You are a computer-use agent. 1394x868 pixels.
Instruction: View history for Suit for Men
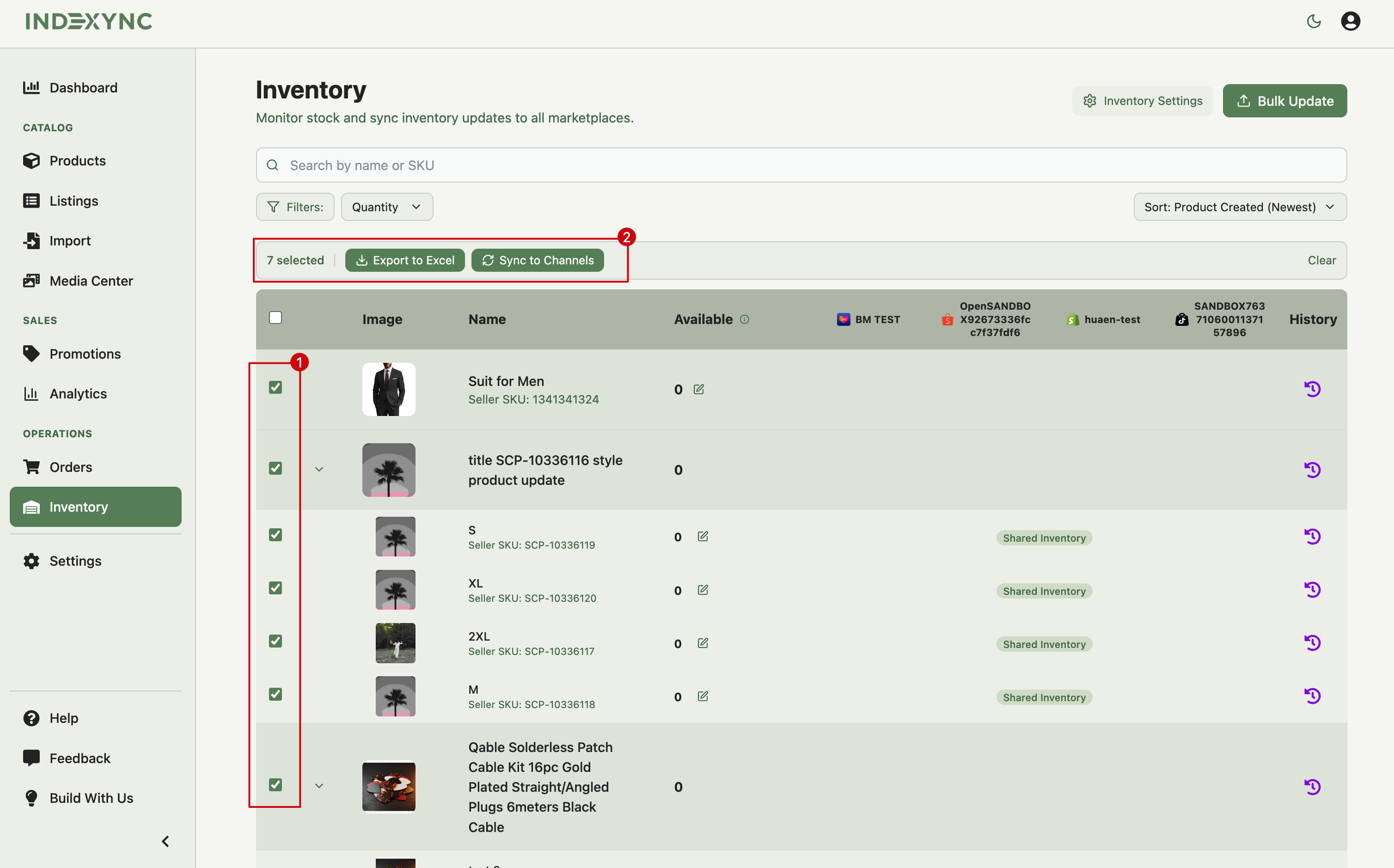click(x=1312, y=389)
